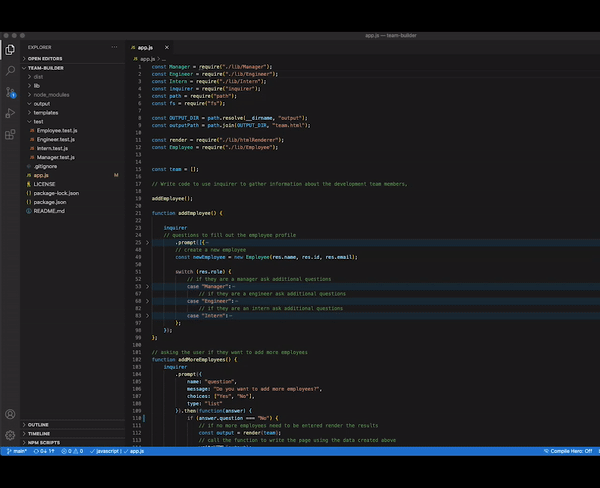This screenshot has width=600, height=488.
Task: Click the app.js status bar item
Action: pyautogui.click(x=134, y=451)
